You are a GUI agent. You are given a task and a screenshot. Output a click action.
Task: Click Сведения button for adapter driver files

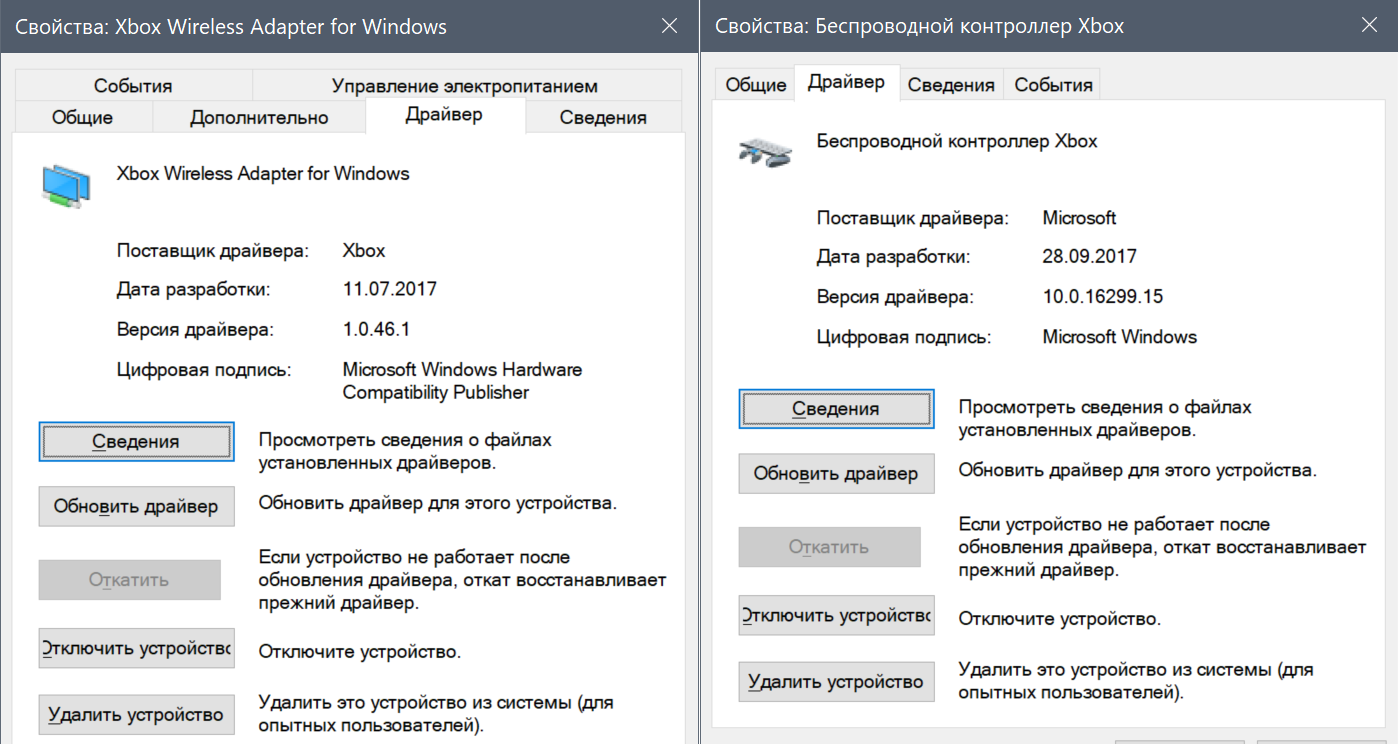[x=136, y=441]
